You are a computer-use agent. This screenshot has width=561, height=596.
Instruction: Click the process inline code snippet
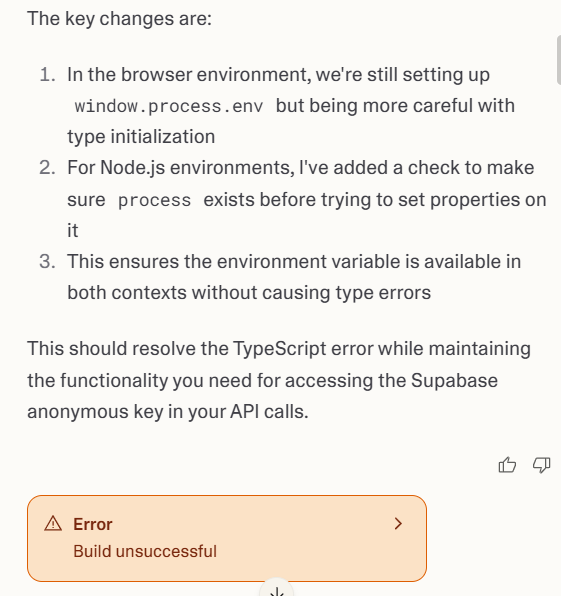click(x=154, y=200)
